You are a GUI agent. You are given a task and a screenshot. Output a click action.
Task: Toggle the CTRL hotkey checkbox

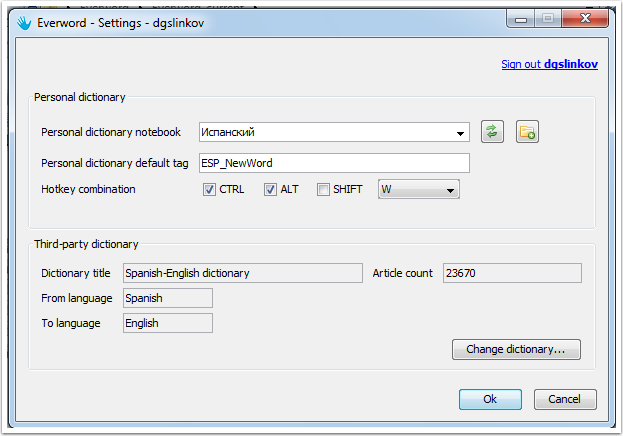pos(209,190)
